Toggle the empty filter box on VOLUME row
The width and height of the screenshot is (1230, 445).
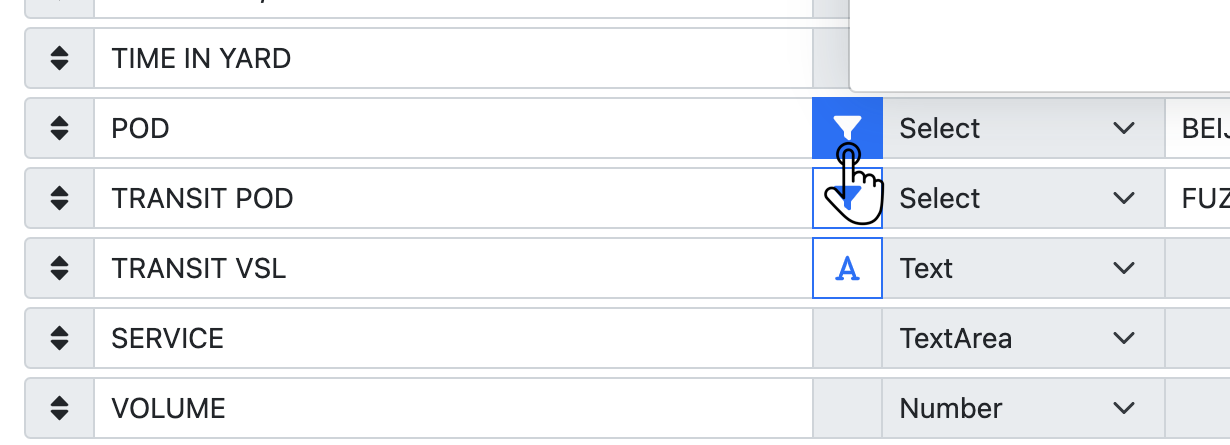[847, 408]
